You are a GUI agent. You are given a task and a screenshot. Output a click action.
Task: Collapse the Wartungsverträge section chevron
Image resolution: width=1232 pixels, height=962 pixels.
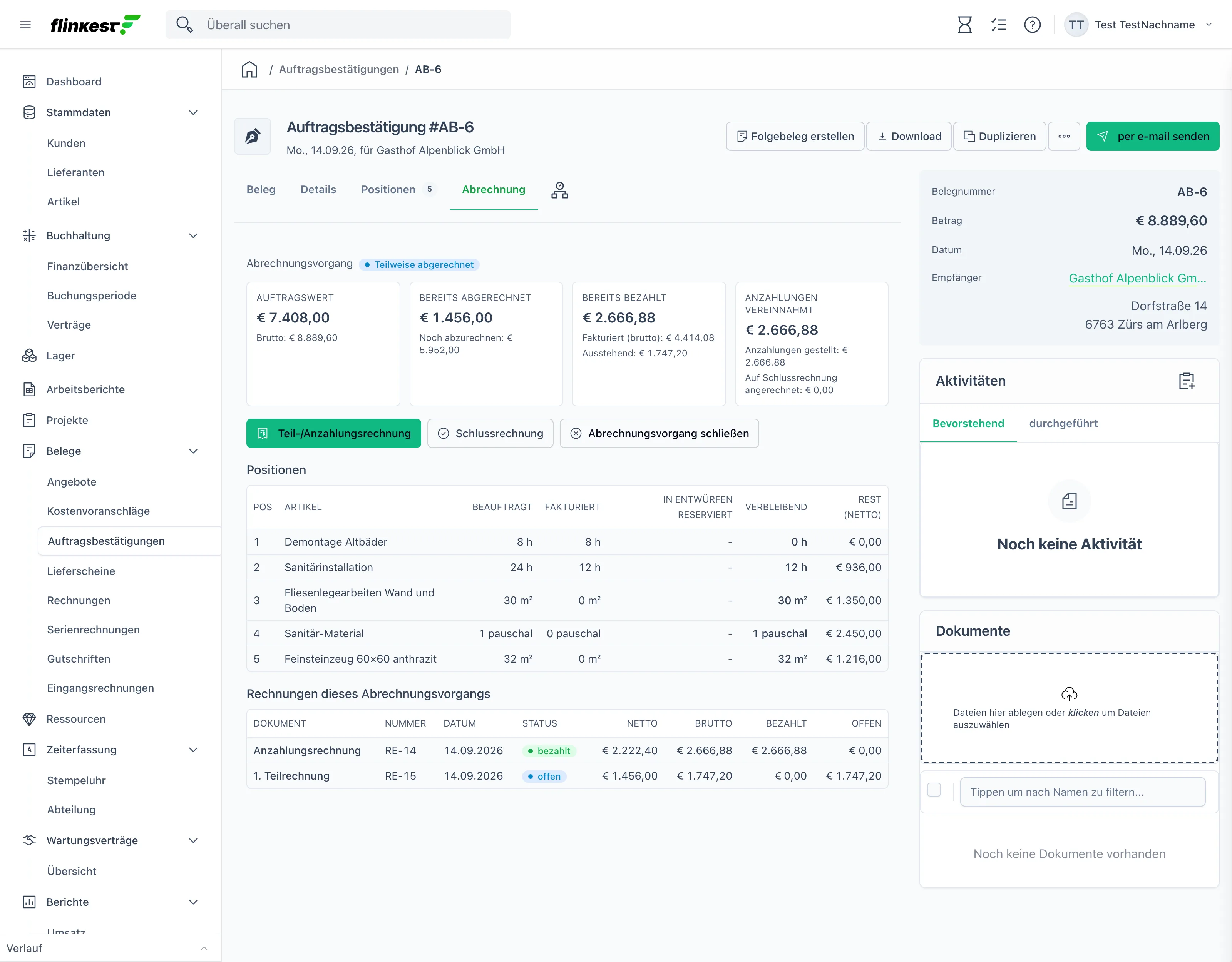[x=194, y=841]
